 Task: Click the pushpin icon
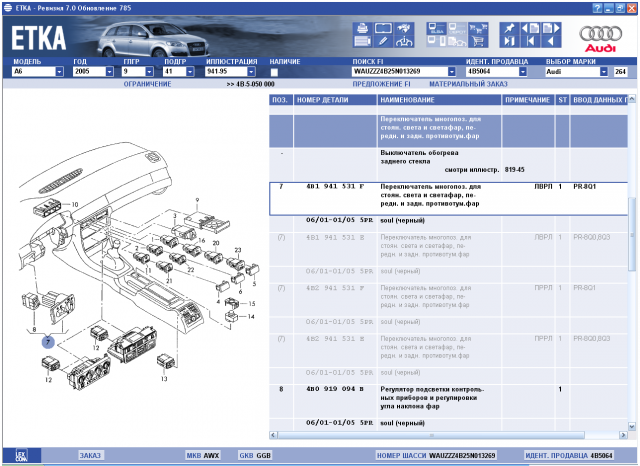(x=509, y=28)
